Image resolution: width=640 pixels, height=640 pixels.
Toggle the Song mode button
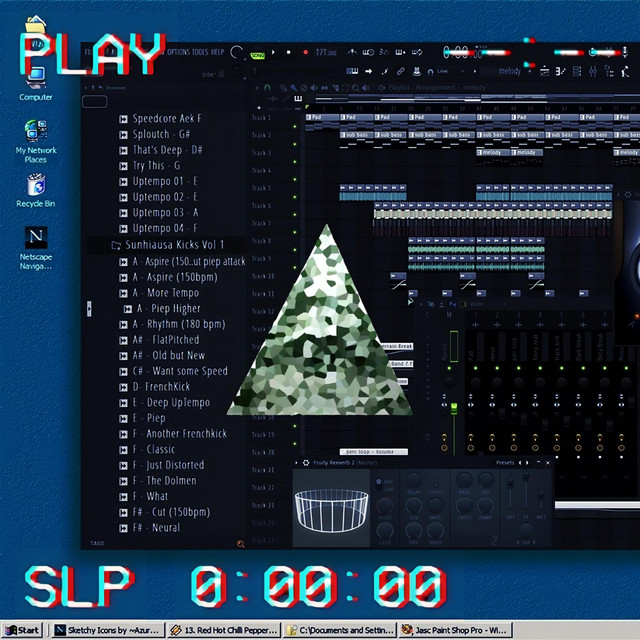coord(258,53)
